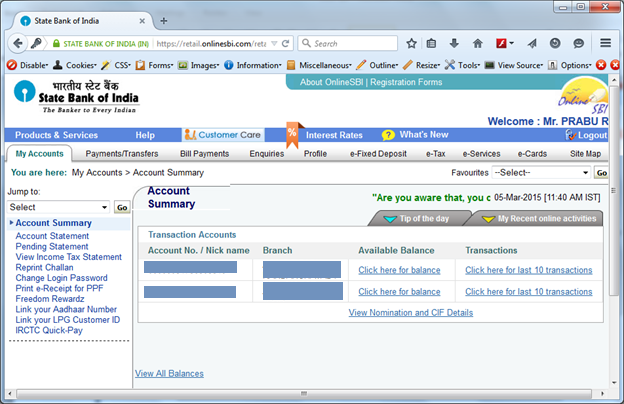Open Interest Rates with percent ribbon

(x=325, y=135)
